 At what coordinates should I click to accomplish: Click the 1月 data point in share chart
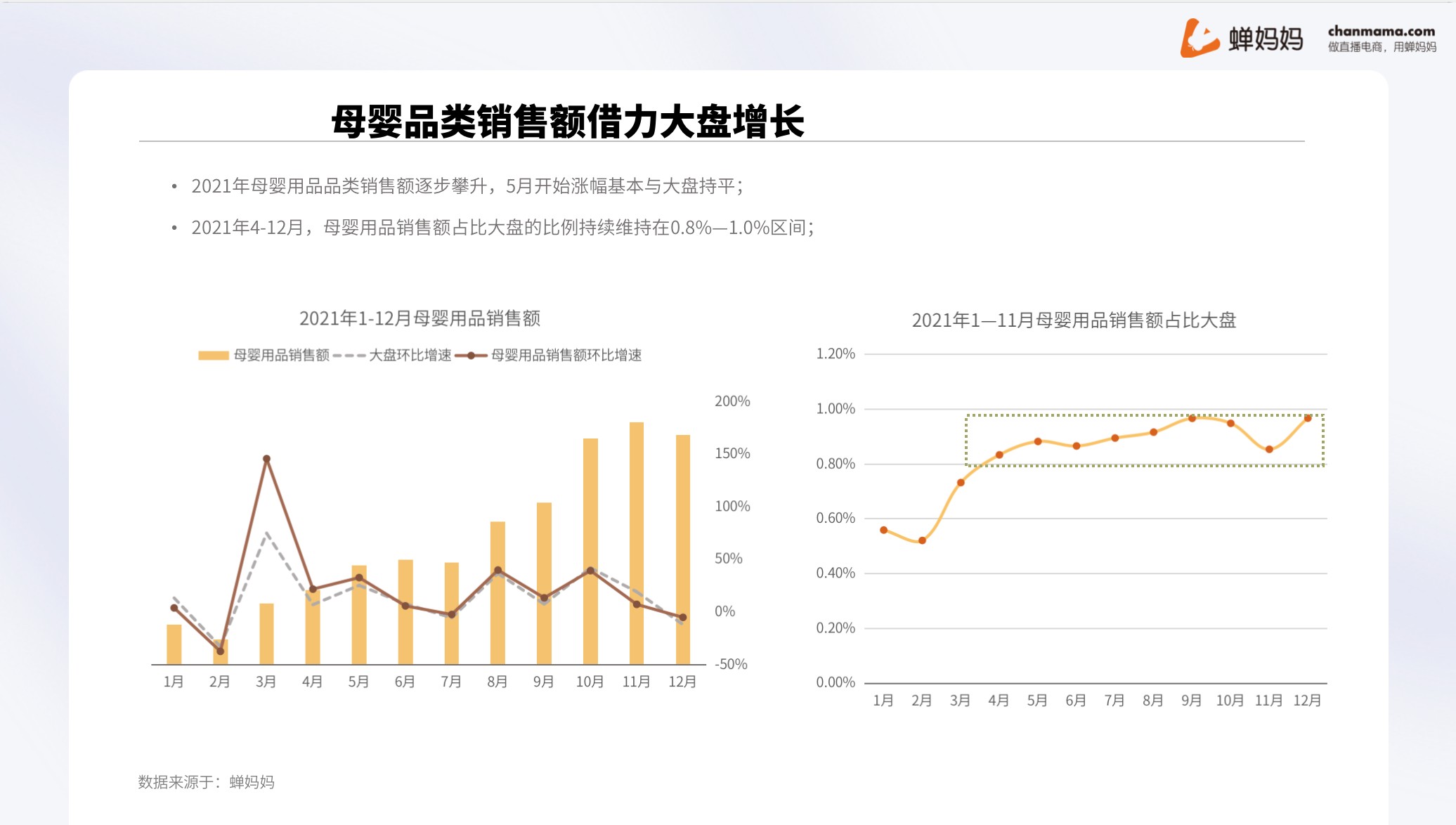[884, 531]
